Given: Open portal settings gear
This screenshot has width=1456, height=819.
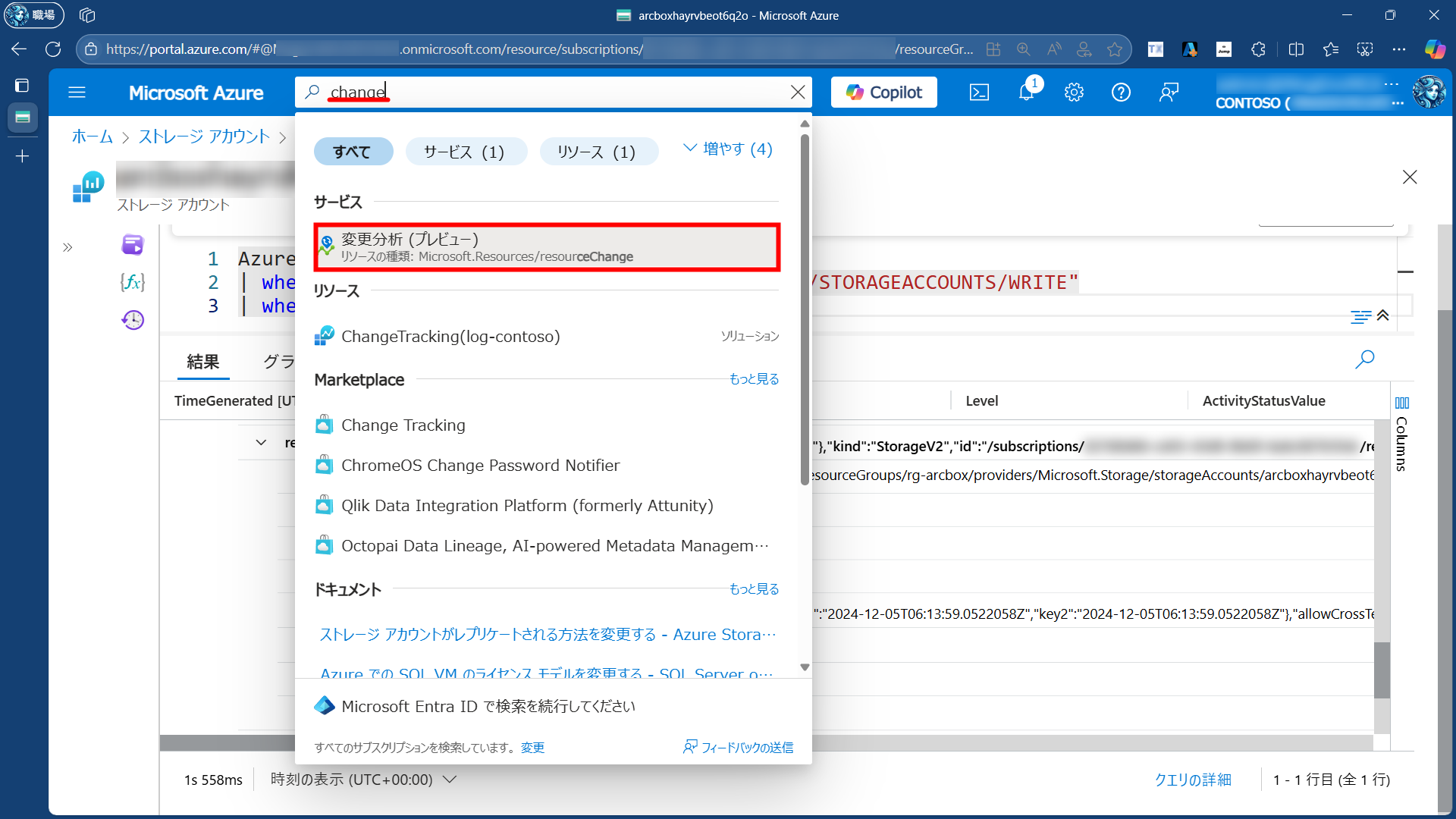Looking at the screenshot, I should [1074, 93].
